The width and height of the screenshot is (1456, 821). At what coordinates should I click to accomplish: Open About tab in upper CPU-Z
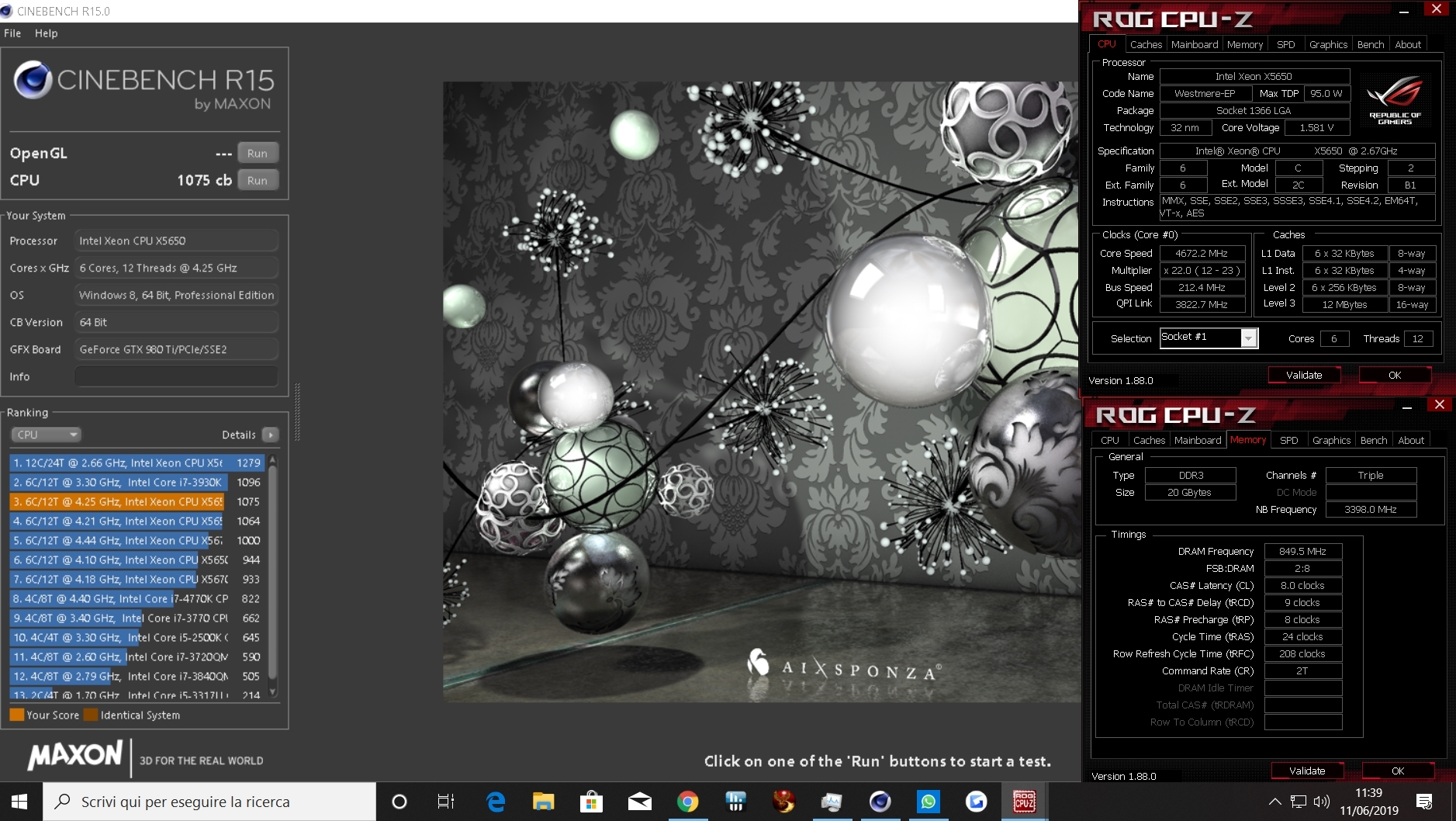[x=1408, y=44]
